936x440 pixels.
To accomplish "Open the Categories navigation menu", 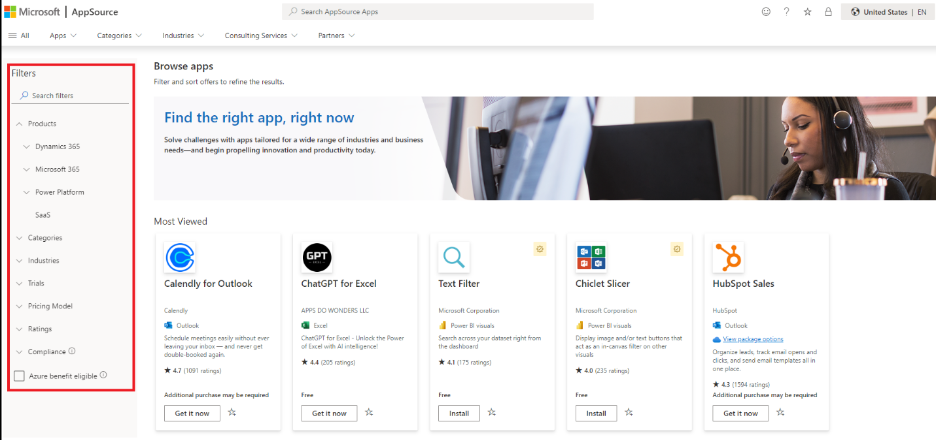I will pos(119,36).
